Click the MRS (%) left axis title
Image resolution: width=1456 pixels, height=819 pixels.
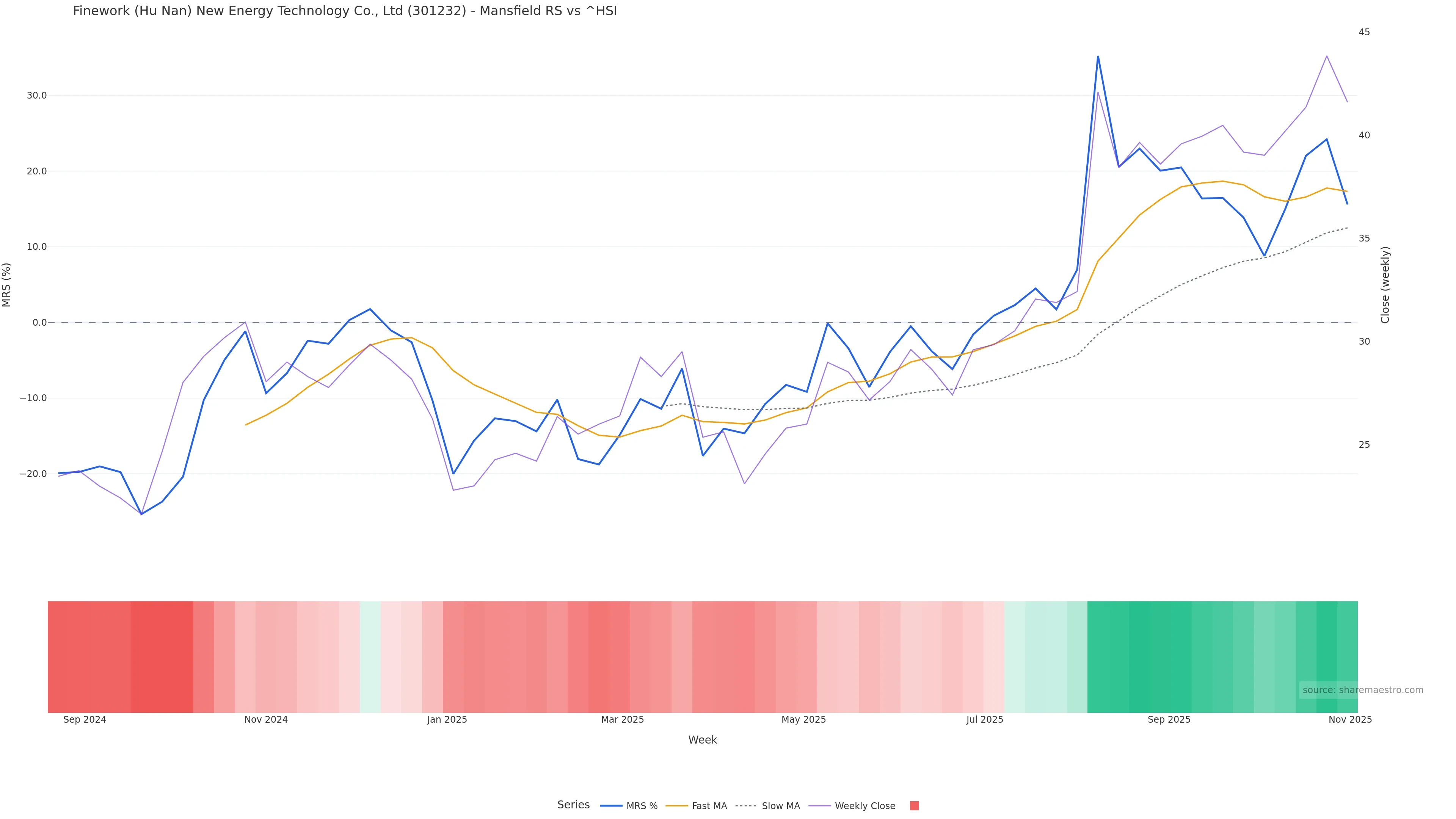7,285
